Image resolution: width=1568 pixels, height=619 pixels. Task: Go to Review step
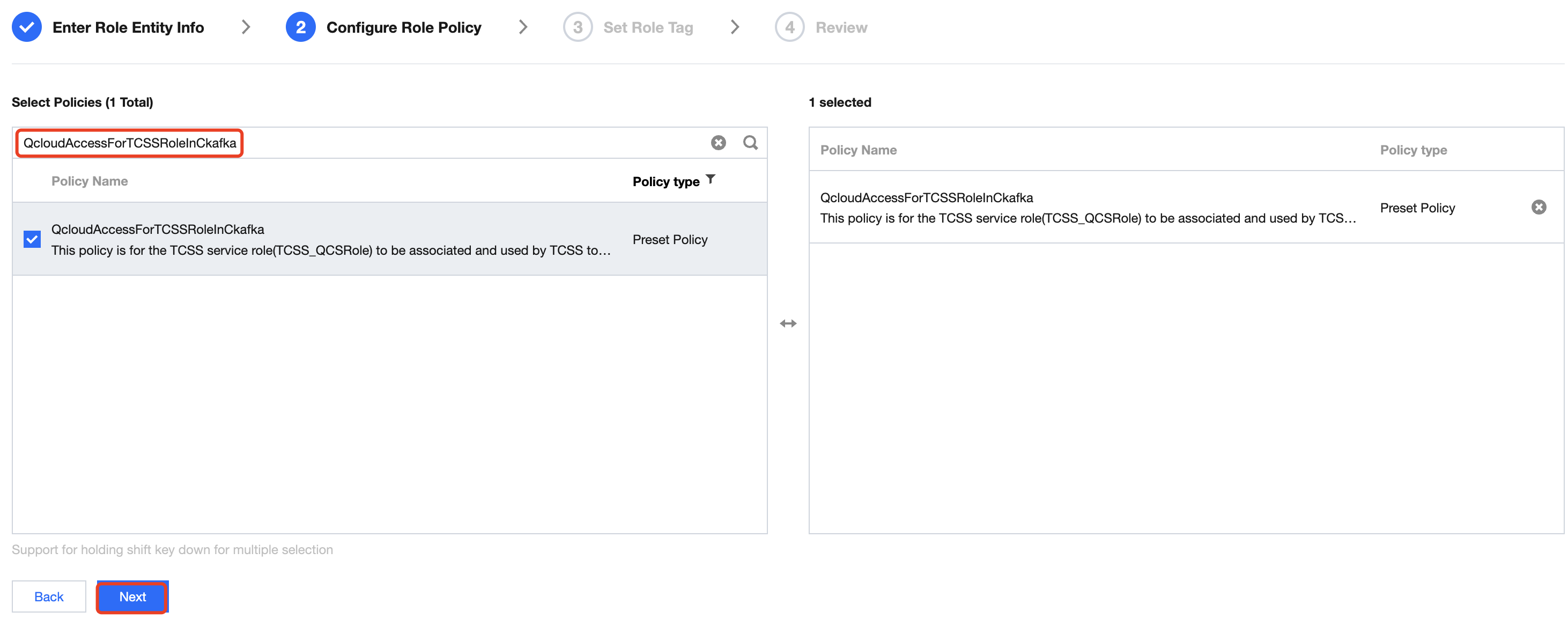pos(841,27)
